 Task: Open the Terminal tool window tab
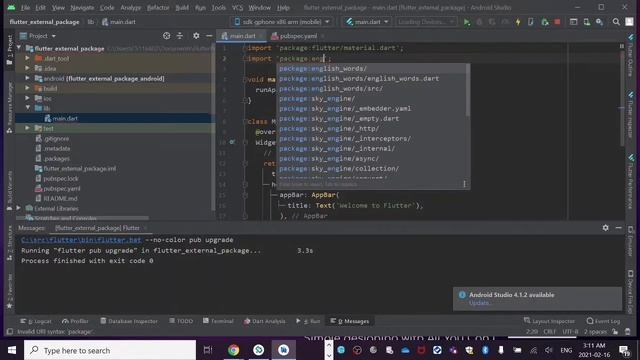pos(218,321)
